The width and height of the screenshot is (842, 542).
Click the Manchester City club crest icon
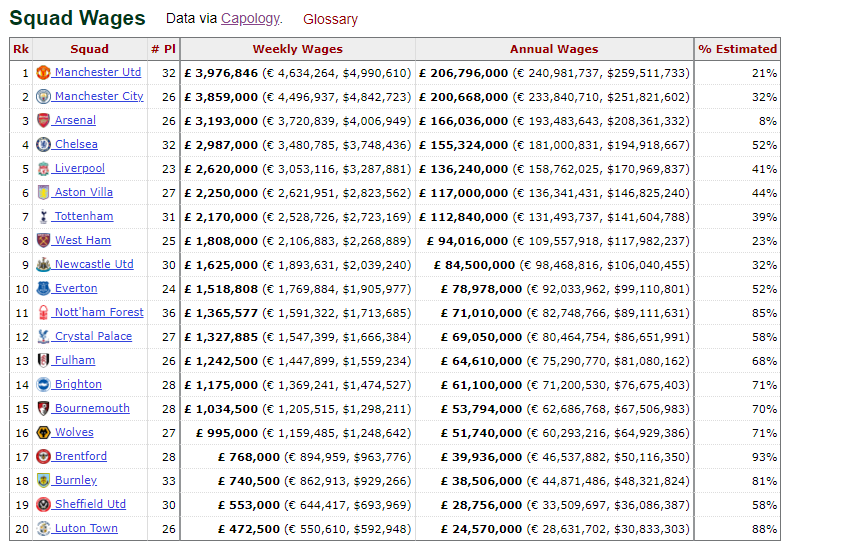[x=43, y=97]
